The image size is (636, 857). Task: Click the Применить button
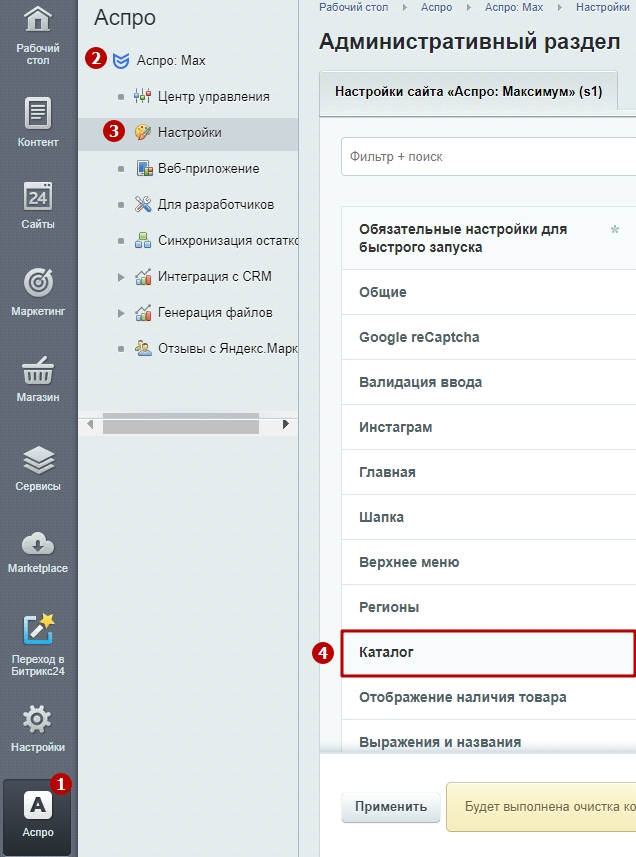coord(391,807)
